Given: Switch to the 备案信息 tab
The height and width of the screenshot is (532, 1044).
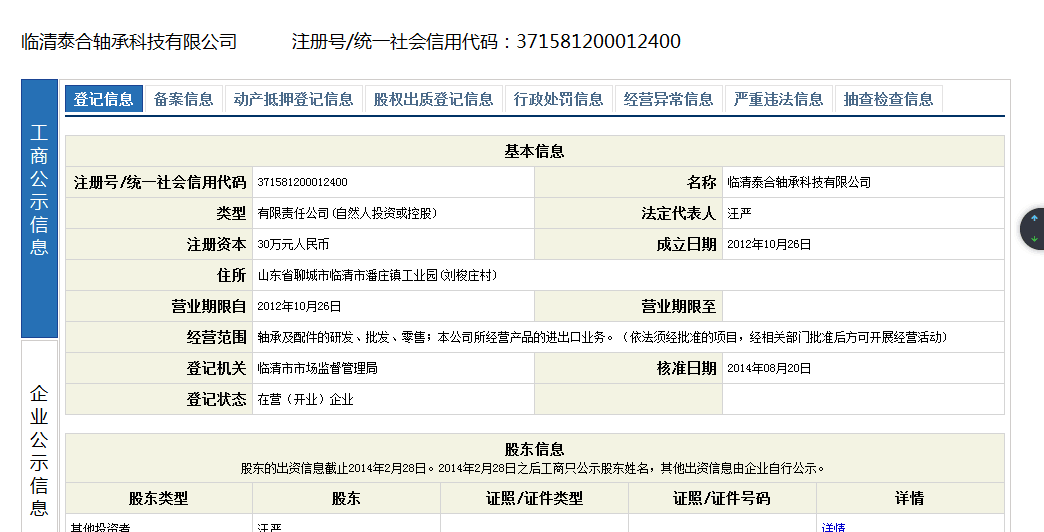Looking at the screenshot, I should click(184, 99).
